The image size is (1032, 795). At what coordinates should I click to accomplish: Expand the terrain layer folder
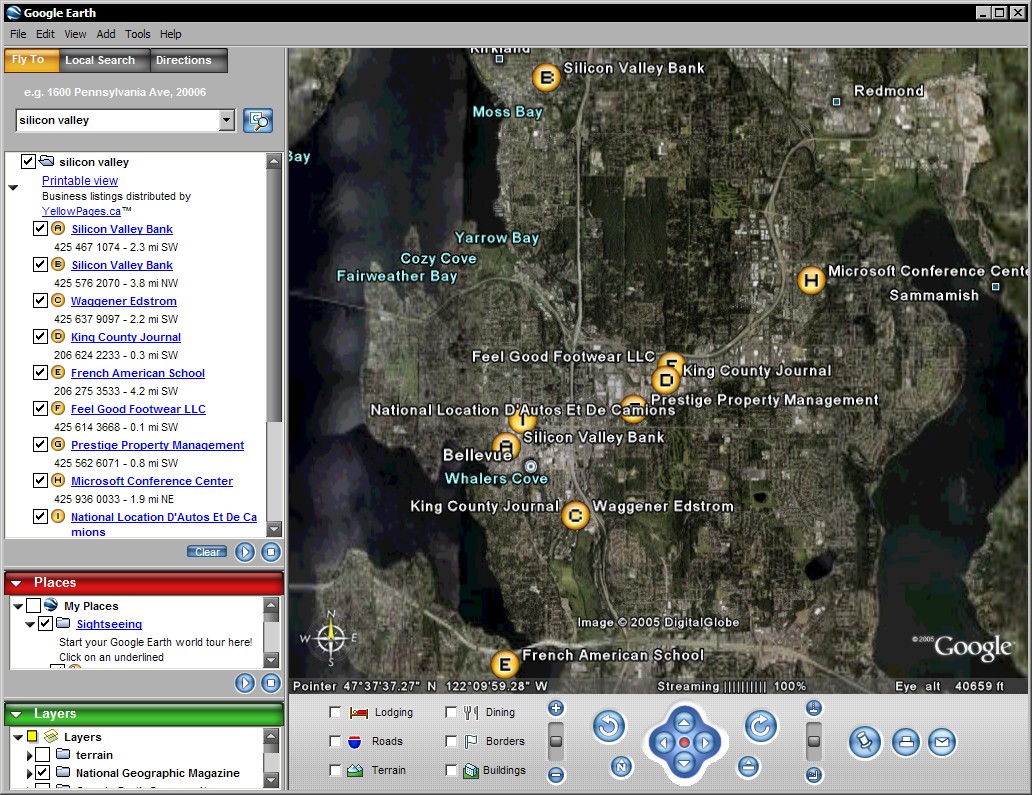coord(30,755)
